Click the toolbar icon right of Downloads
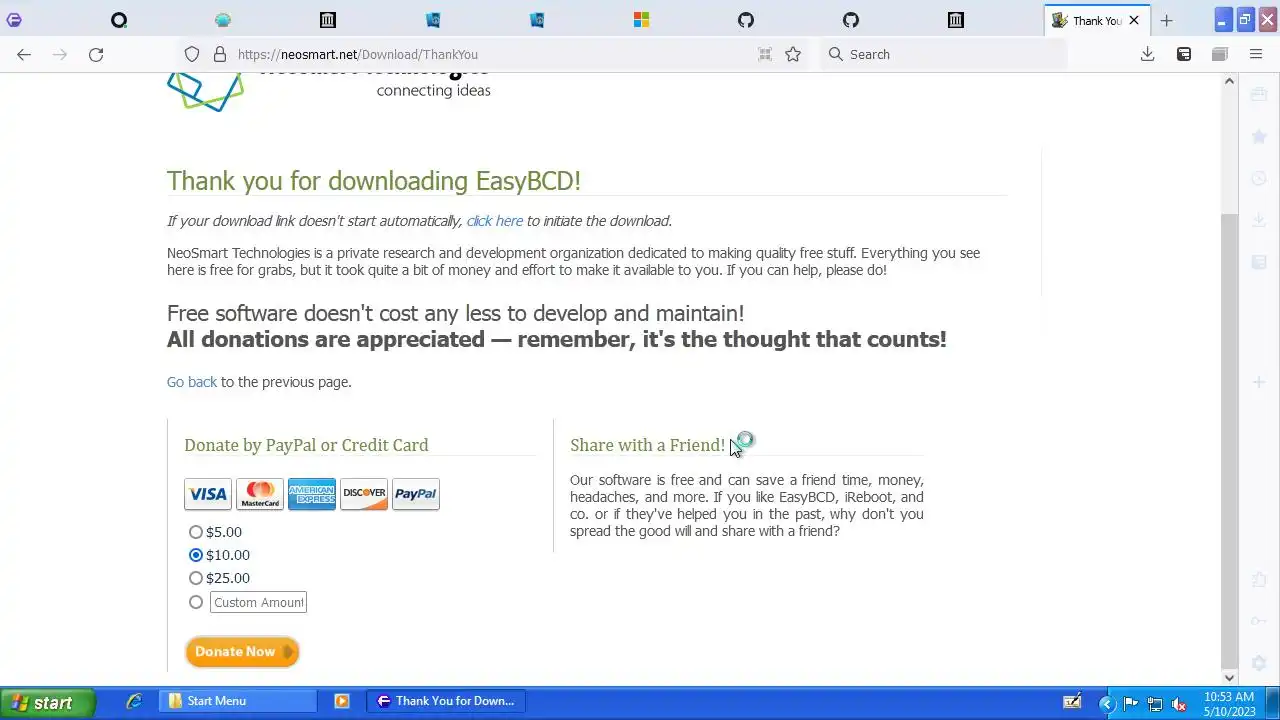 tap(1184, 54)
